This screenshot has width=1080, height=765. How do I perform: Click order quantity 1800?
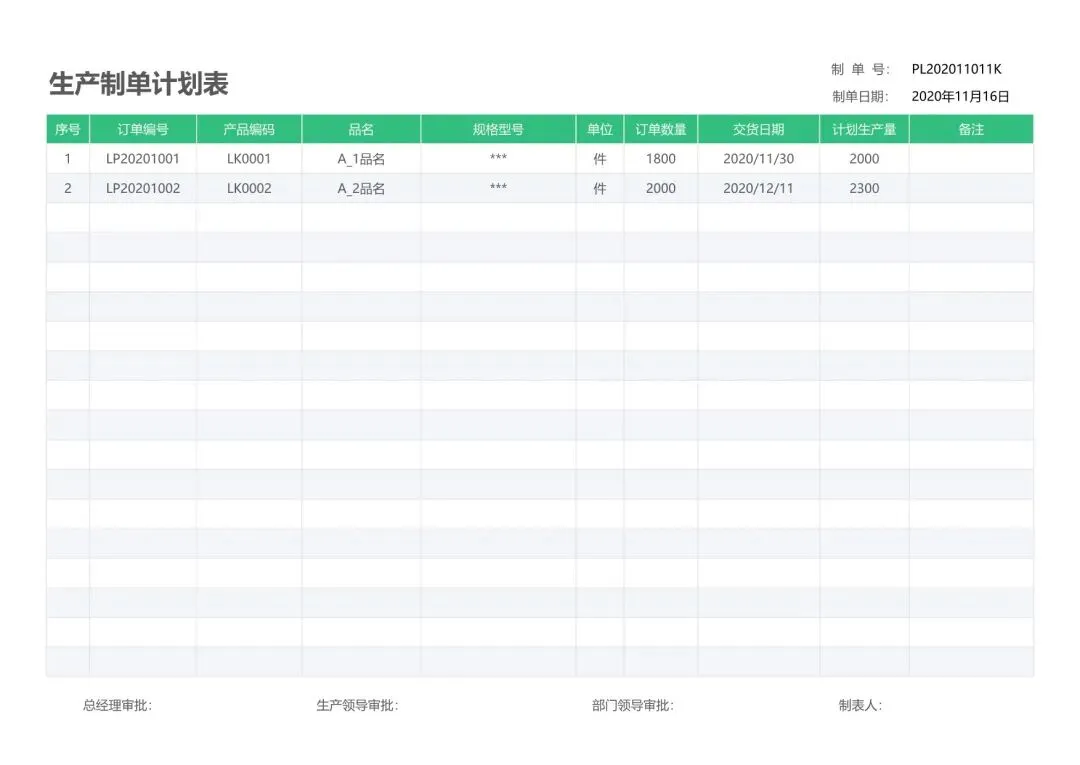661,159
